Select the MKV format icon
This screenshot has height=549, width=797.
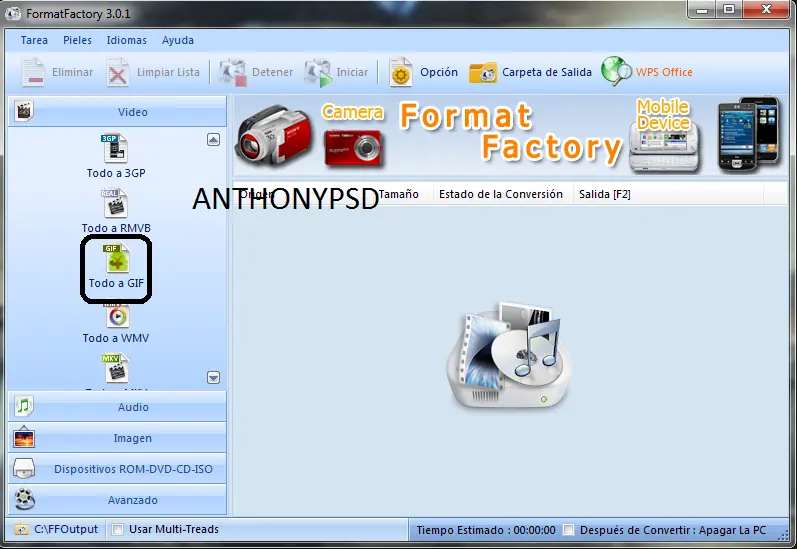[x=116, y=368]
